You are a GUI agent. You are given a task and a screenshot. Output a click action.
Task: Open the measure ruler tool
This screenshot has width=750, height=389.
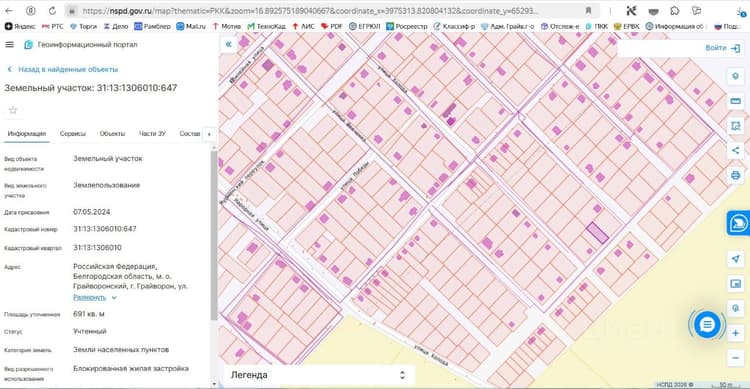736,100
